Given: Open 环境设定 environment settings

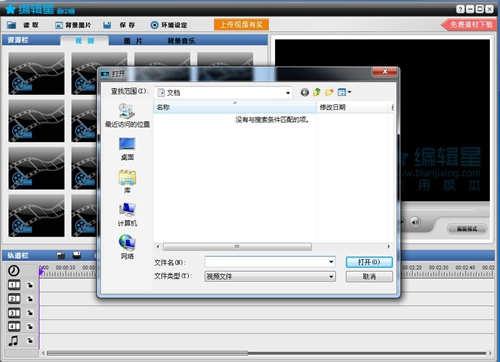Looking at the screenshot, I should click(x=169, y=25).
